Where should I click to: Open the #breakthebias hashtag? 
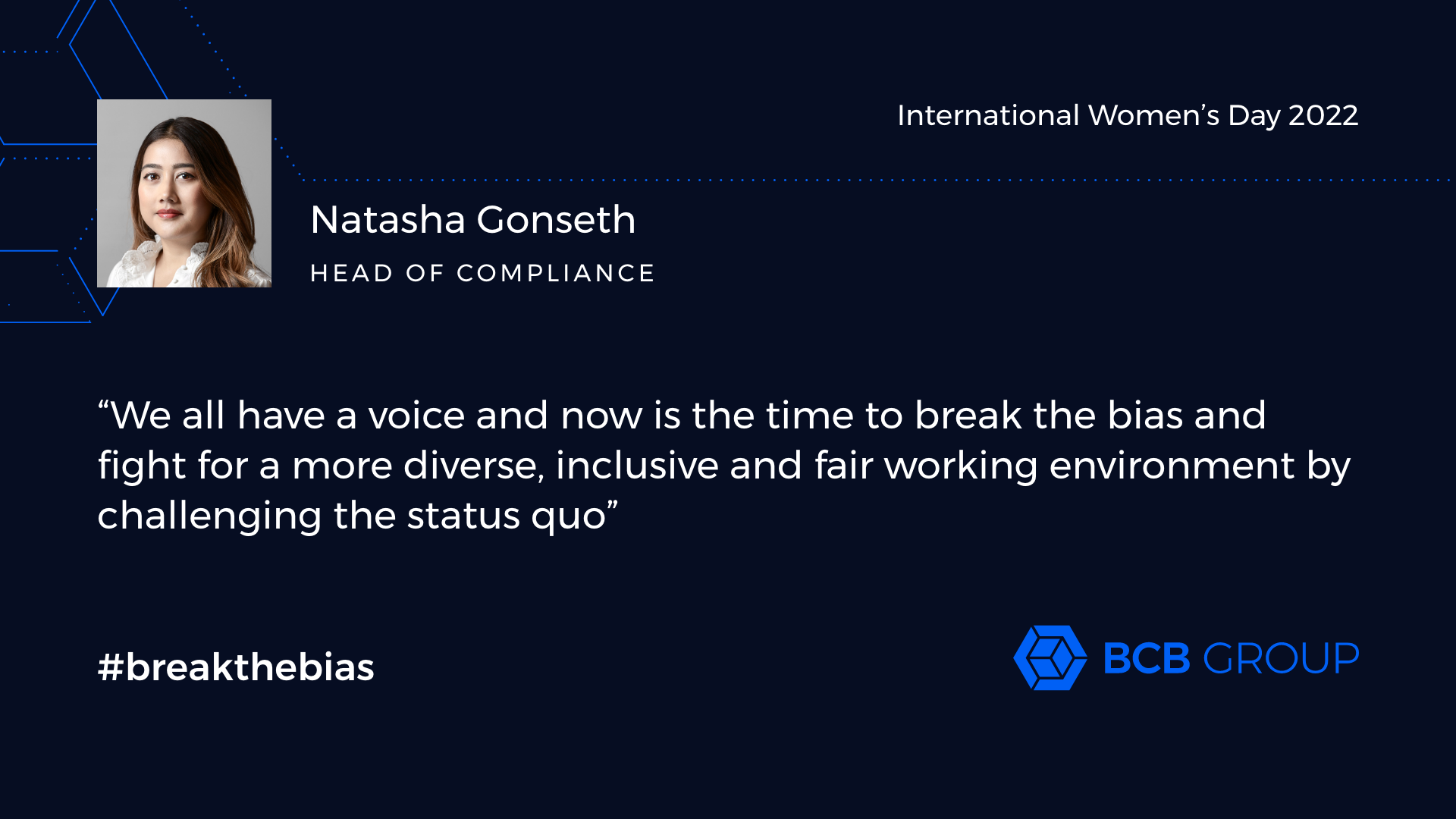pos(236,667)
